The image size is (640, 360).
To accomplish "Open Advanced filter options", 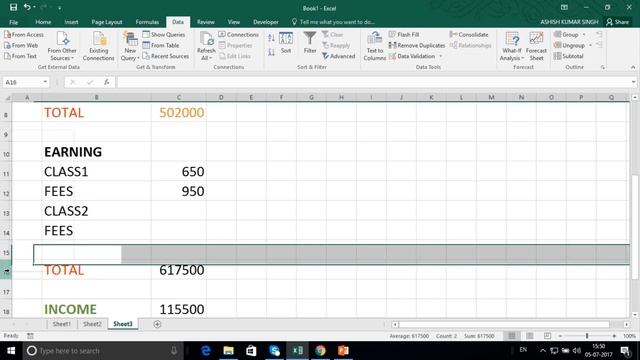I will (338, 56).
